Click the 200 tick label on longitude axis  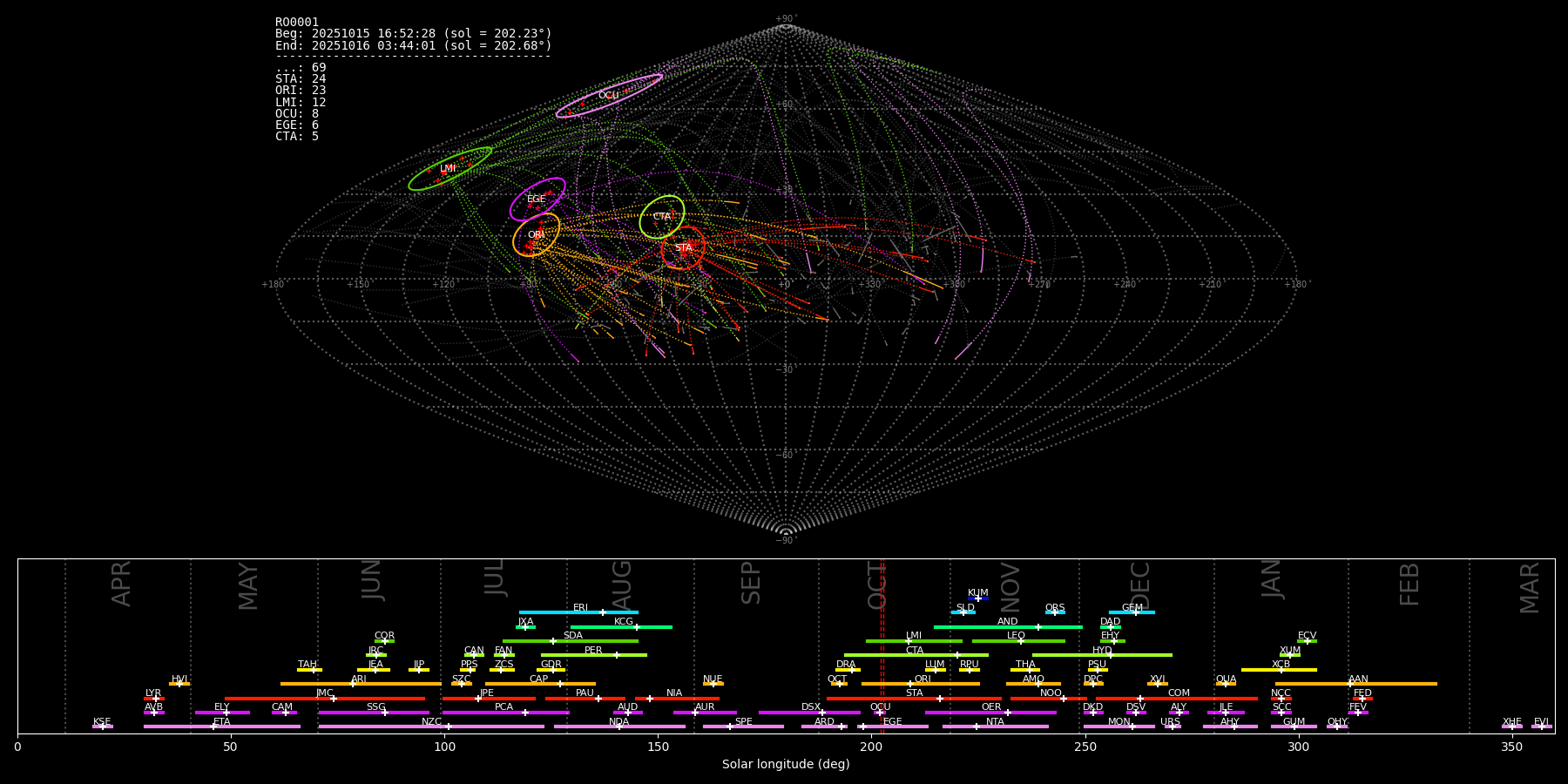pos(871,747)
